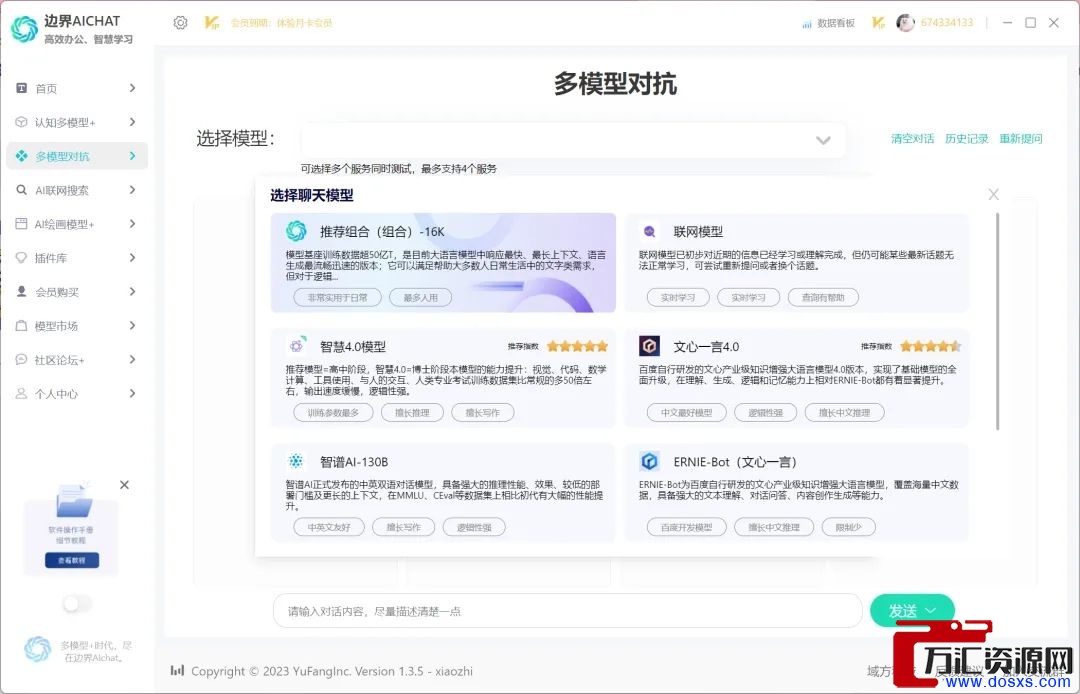The image size is (1080, 694).
Task: Click the 查看教程 button
Action: pyautogui.click(x=72, y=560)
